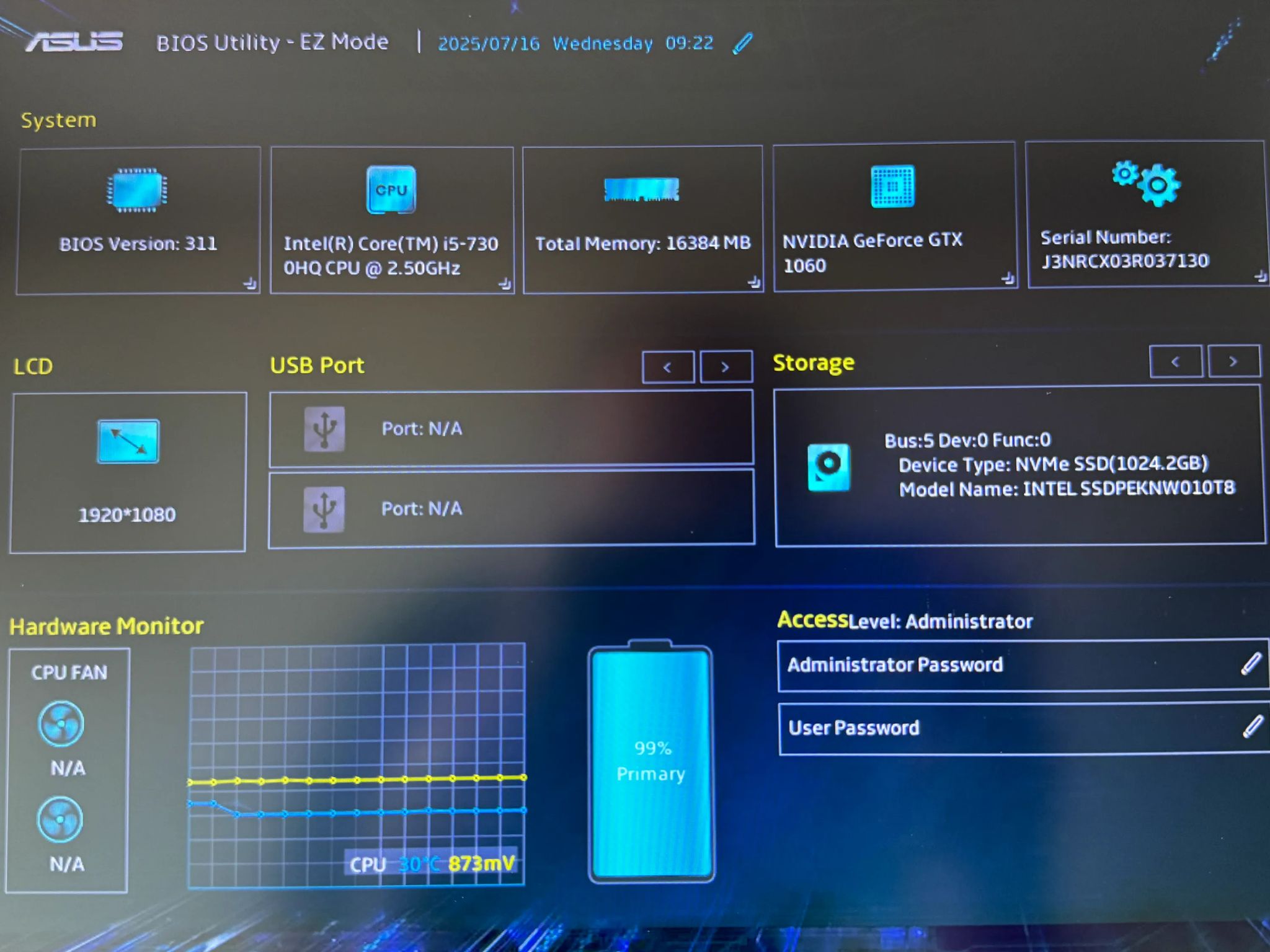Click the CPU temperature voltage graph
The width and height of the screenshot is (1270, 952).
point(357,765)
